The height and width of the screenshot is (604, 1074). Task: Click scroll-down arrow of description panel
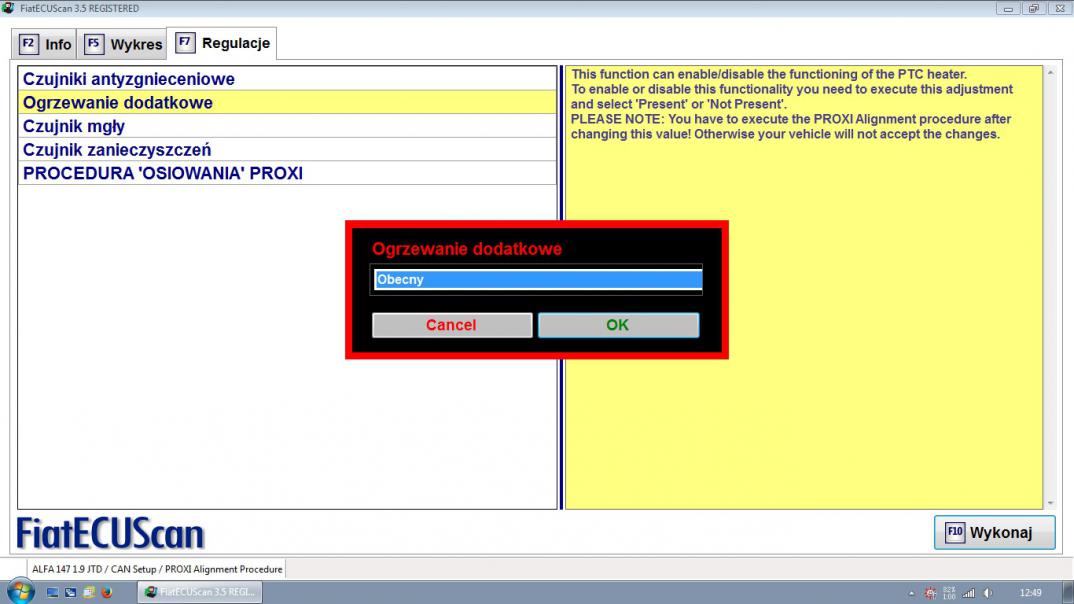pyautogui.click(x=1050, y=503)
